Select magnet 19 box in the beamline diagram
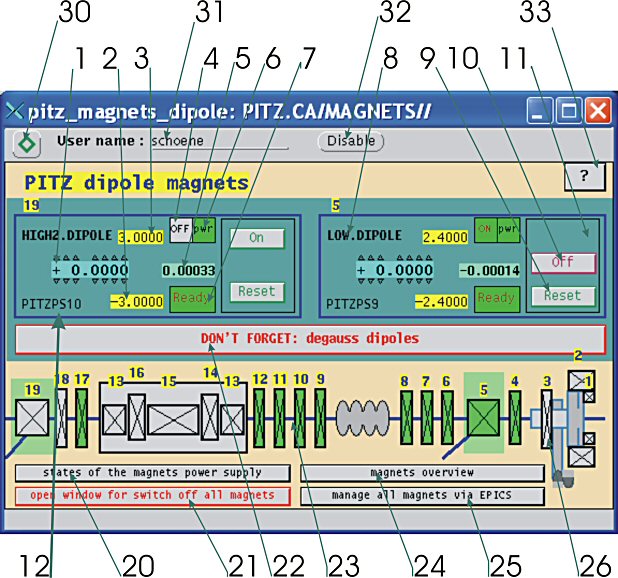The height and width of the screenshot is (578, 618). 32,418
